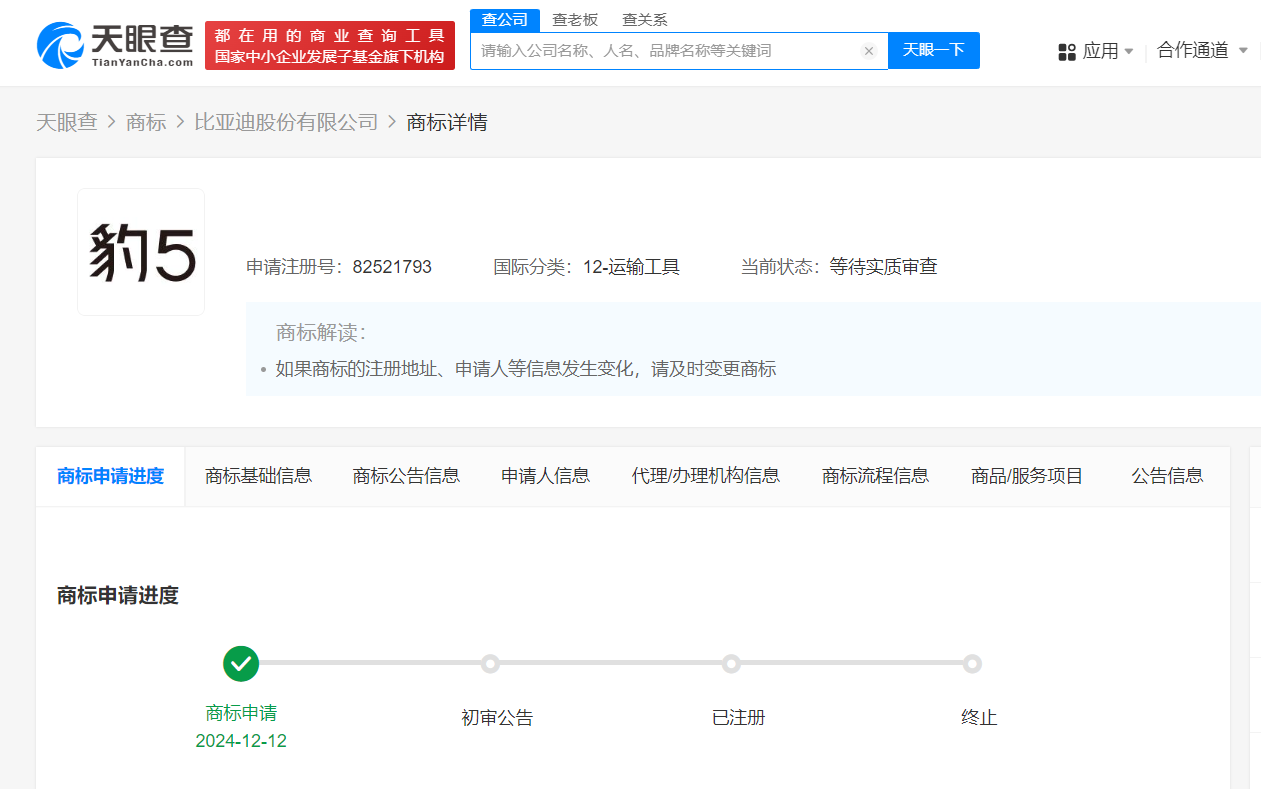Clear the search box with the X icon

point(868,51)
